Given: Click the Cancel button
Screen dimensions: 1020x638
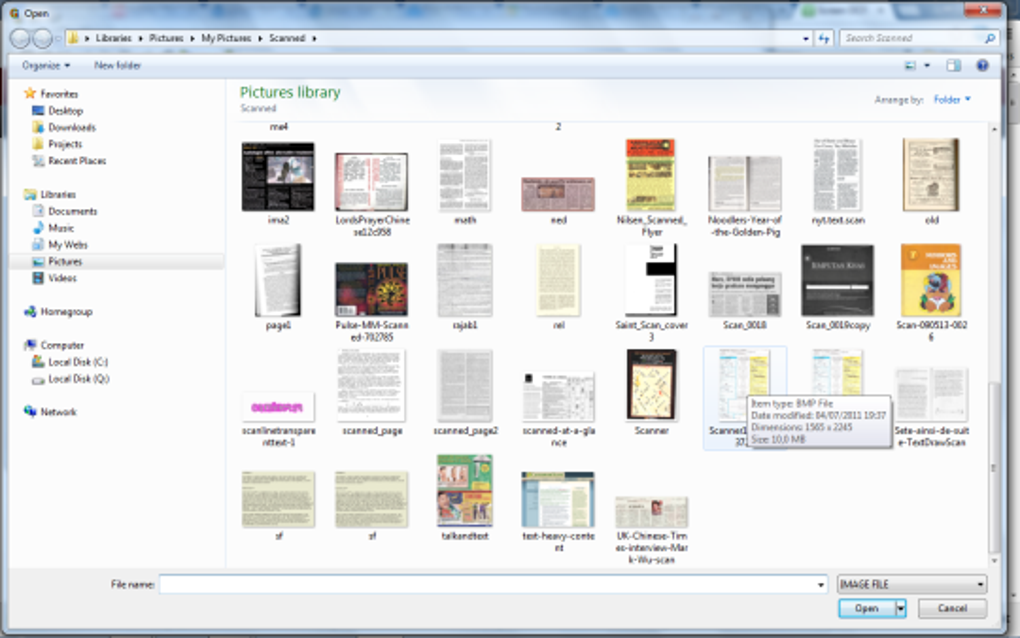Looking at the screenshot, I should point(952,609).
